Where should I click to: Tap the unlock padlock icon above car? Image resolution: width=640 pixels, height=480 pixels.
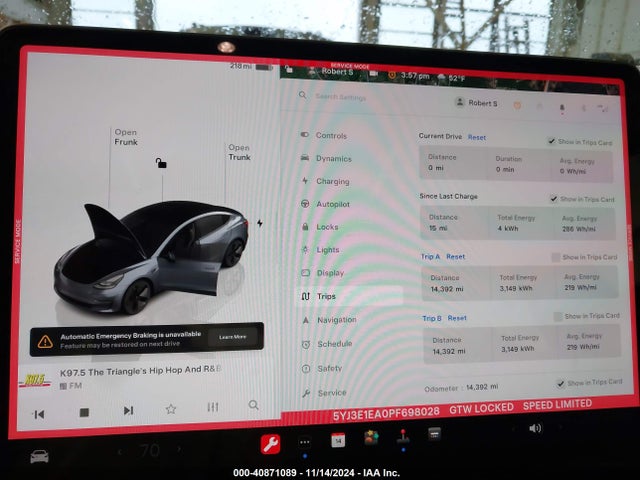click(x=161, y=163)
